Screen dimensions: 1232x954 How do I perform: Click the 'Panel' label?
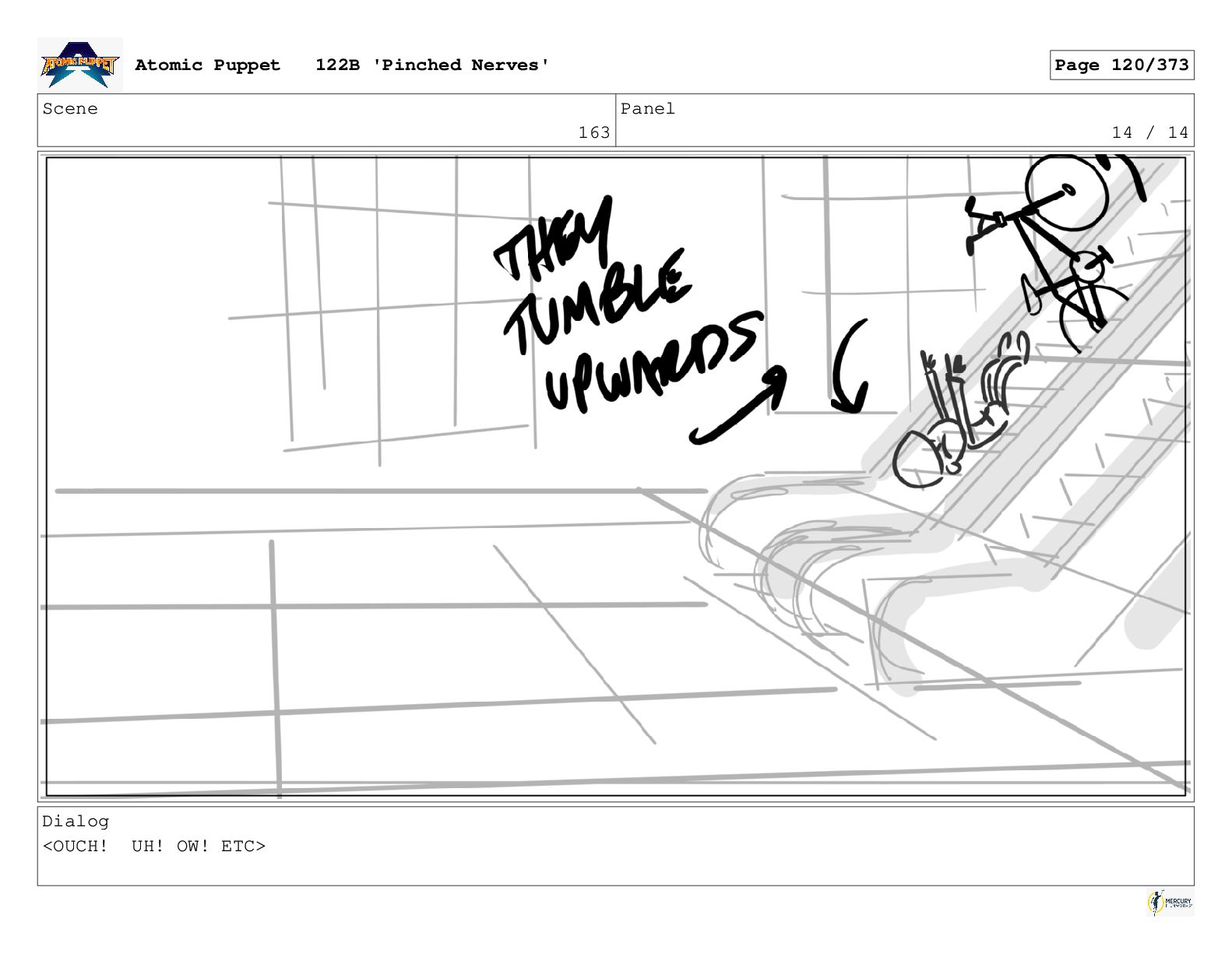click(x=648, y=109)
